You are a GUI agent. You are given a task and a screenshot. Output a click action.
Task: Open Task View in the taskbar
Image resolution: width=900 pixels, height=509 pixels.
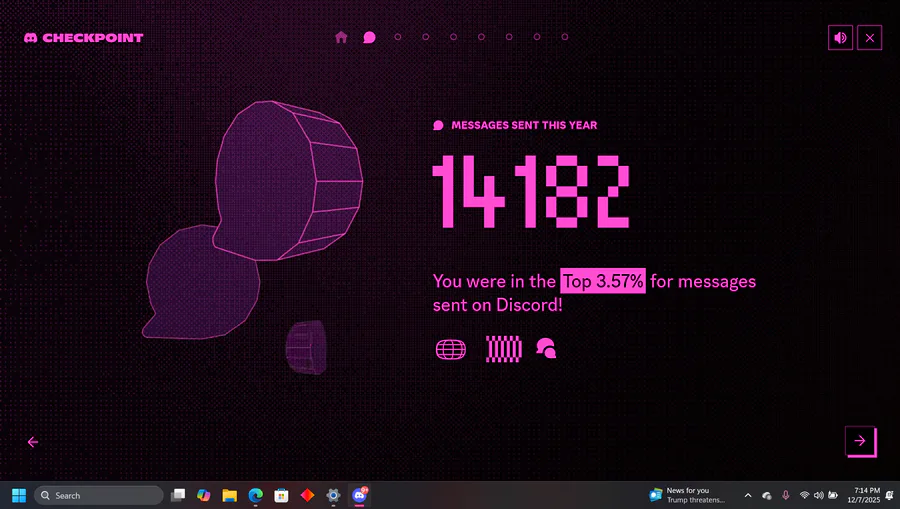coord(179,495)
